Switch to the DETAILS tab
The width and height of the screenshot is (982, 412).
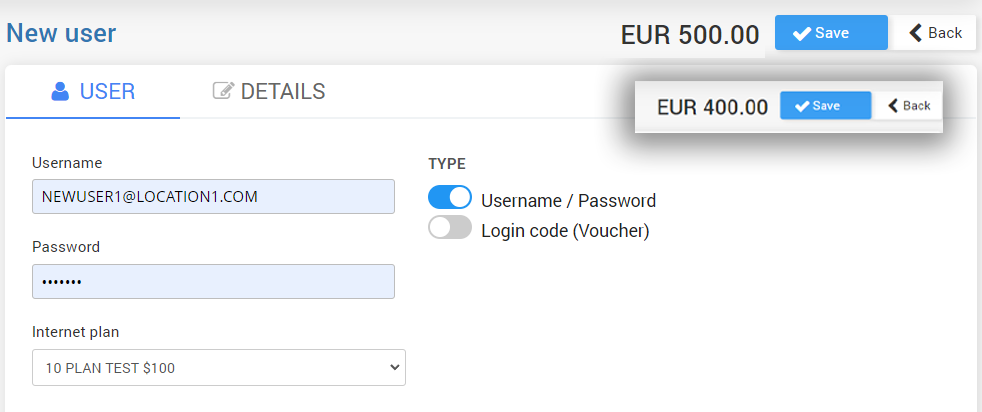(282, 92)
